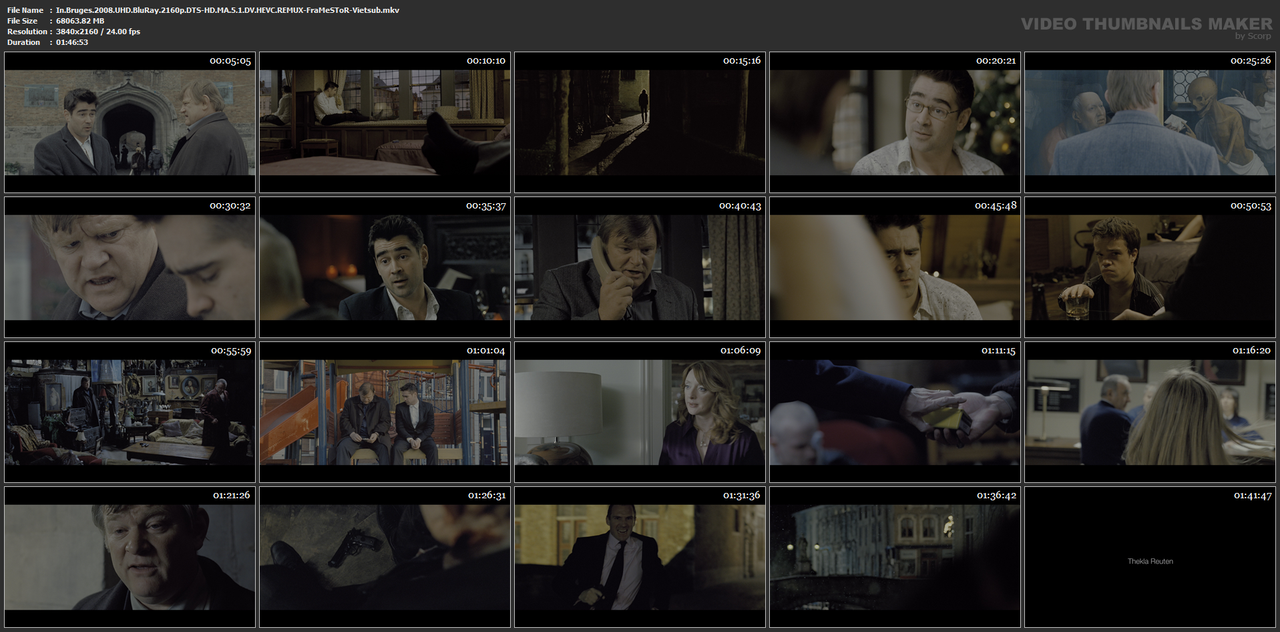The width and height of the screenshot is (1280, 632).
Task: Click the thumbnail at 00:30:32
Action: coord(130,267)
